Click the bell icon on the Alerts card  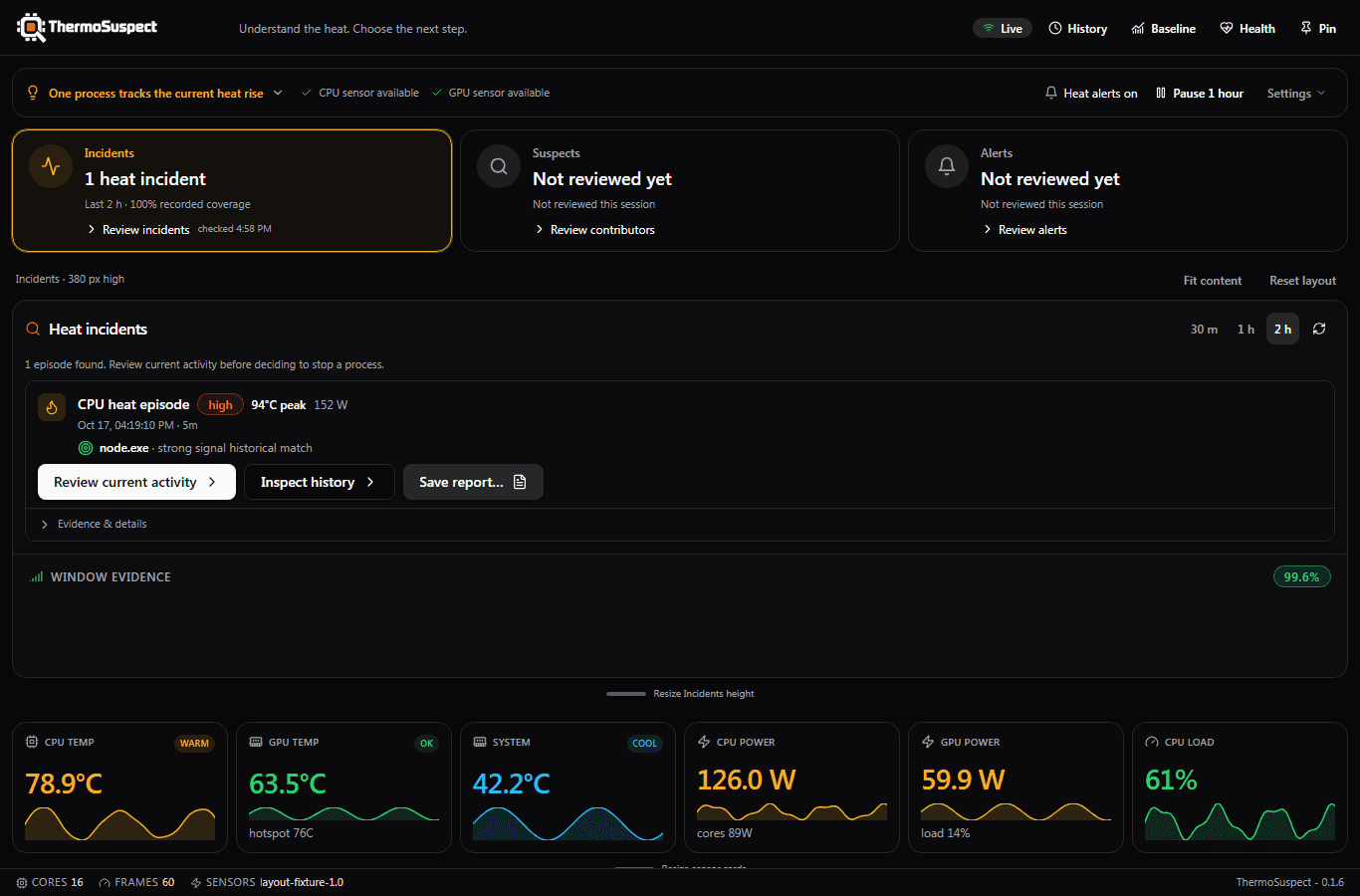(x=947, y=166)
